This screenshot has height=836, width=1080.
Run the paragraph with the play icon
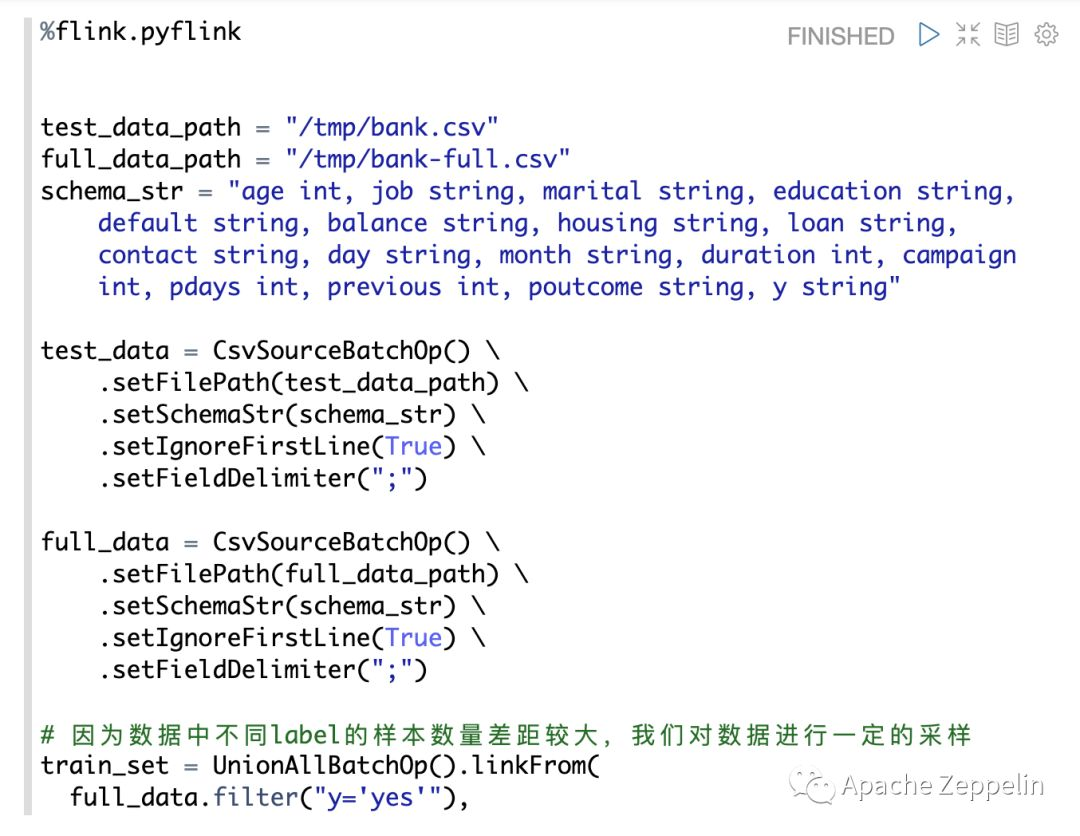(928, 34)
